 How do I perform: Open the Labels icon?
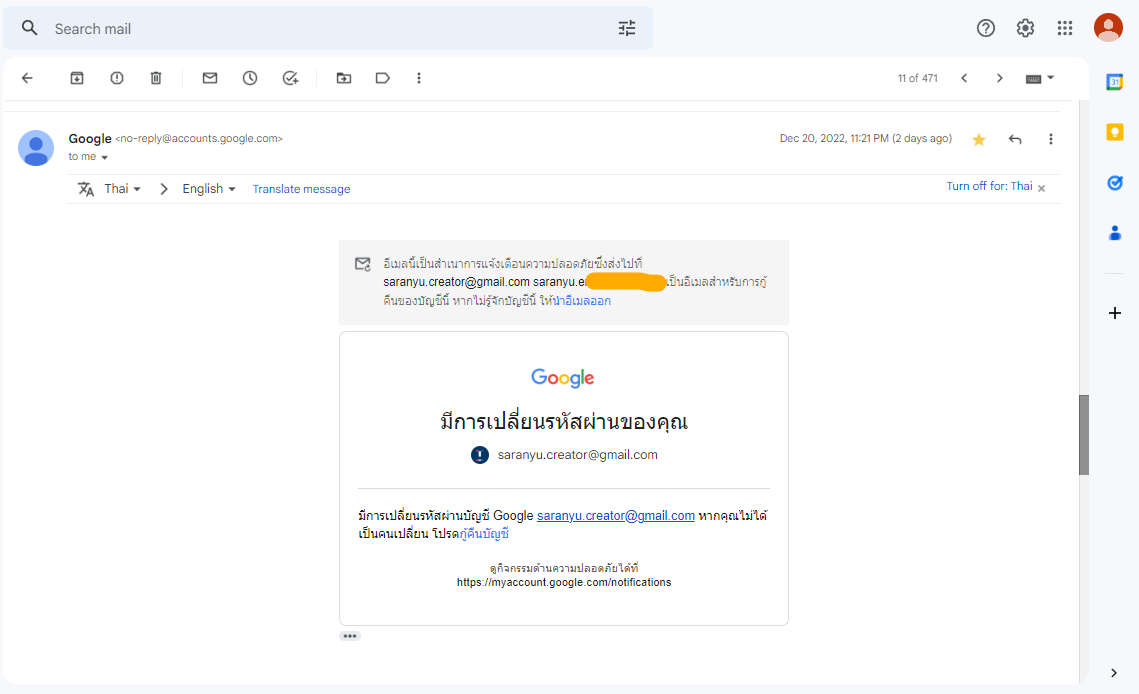point(383,78)
